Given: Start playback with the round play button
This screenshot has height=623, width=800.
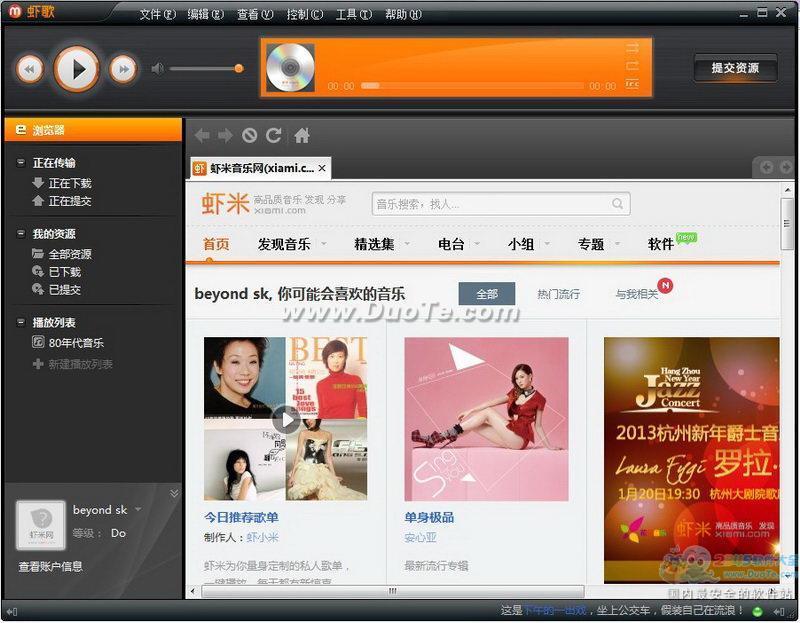Looking at the screenshot, I should click(77, 69).
